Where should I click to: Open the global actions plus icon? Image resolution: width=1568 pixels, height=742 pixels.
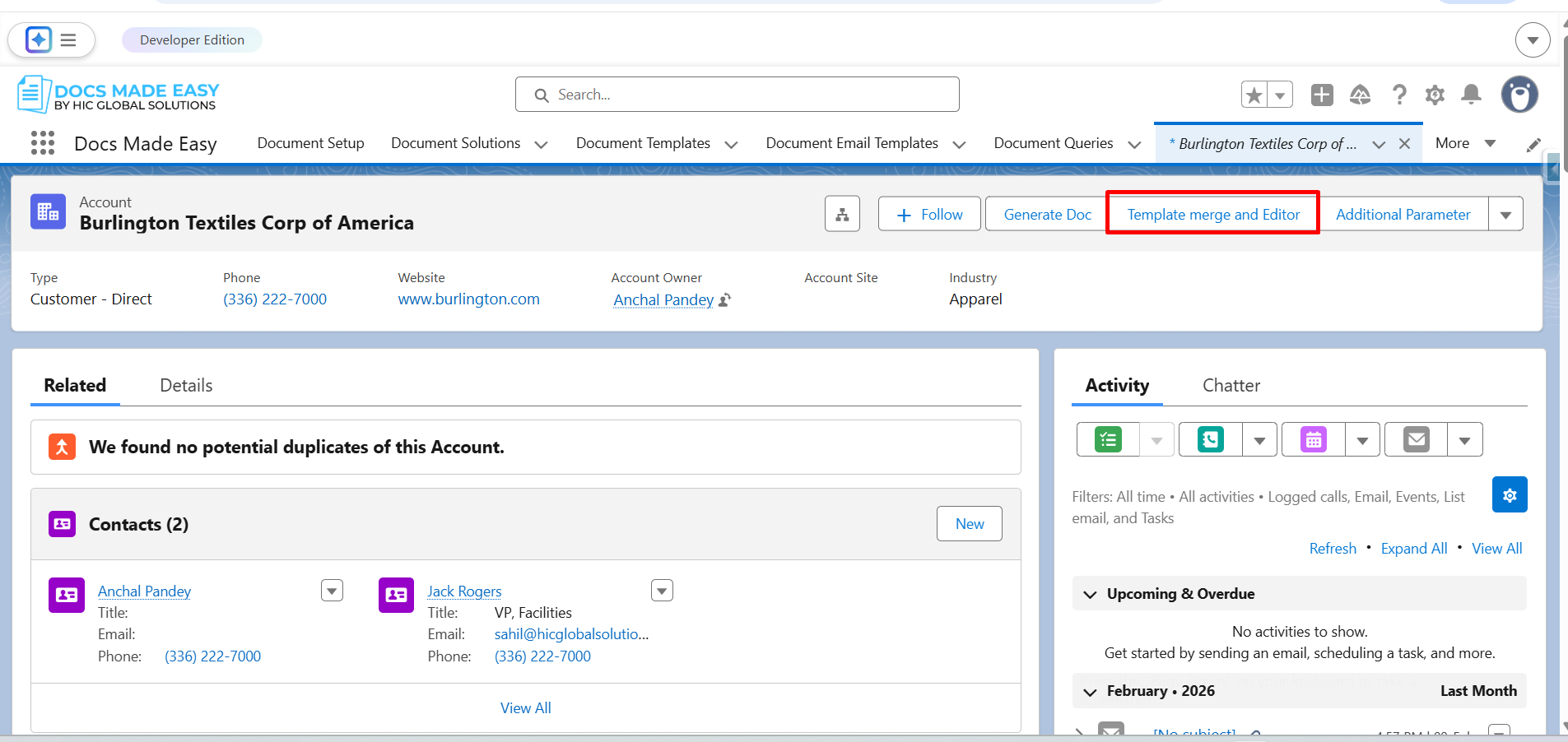[x=1322, y=95]
